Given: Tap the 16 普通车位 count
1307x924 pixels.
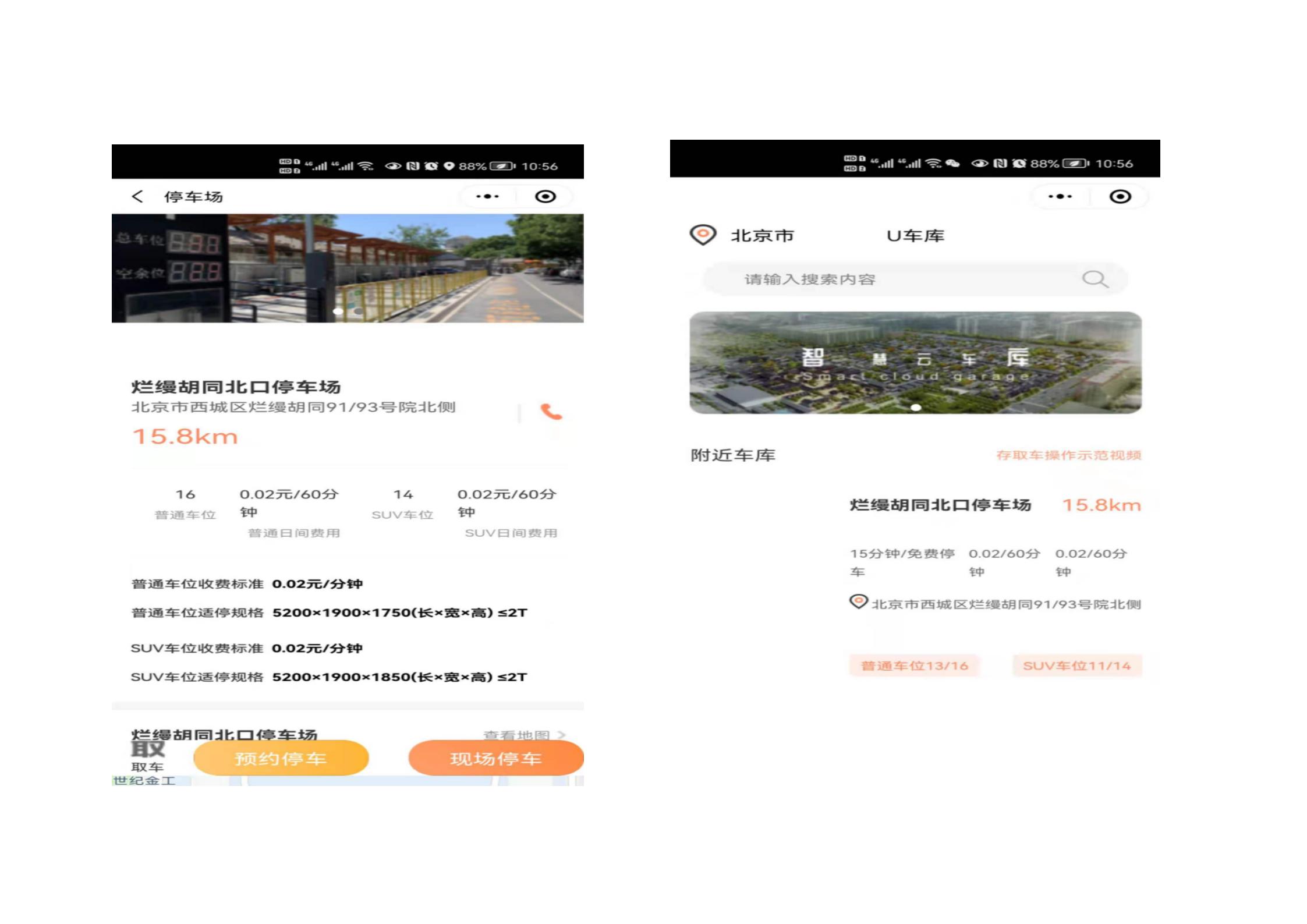Looking at the screenshot, I should (185, 504).
